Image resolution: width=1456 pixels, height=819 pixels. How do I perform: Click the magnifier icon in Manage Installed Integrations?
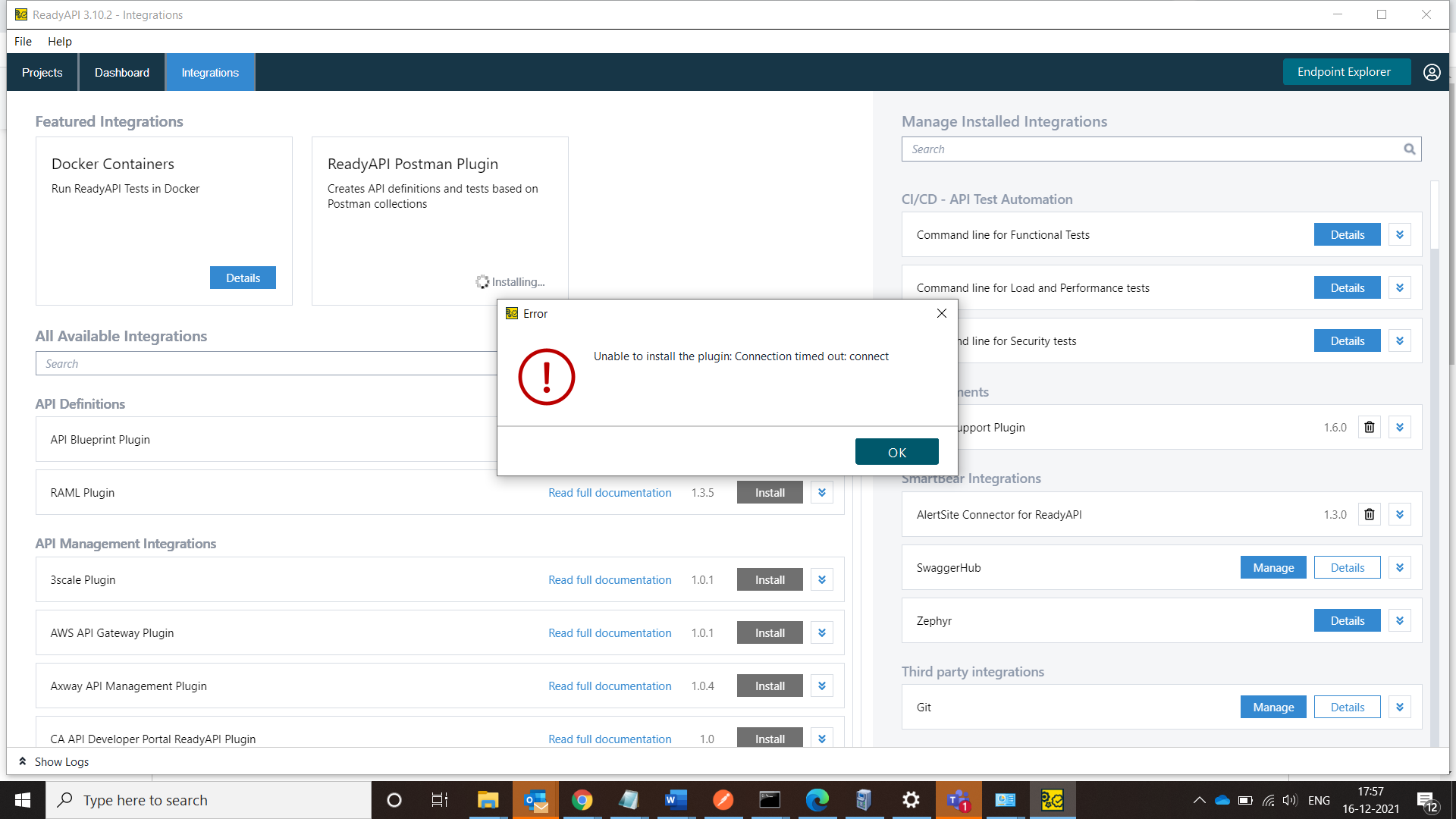(x=1410, y=149)
